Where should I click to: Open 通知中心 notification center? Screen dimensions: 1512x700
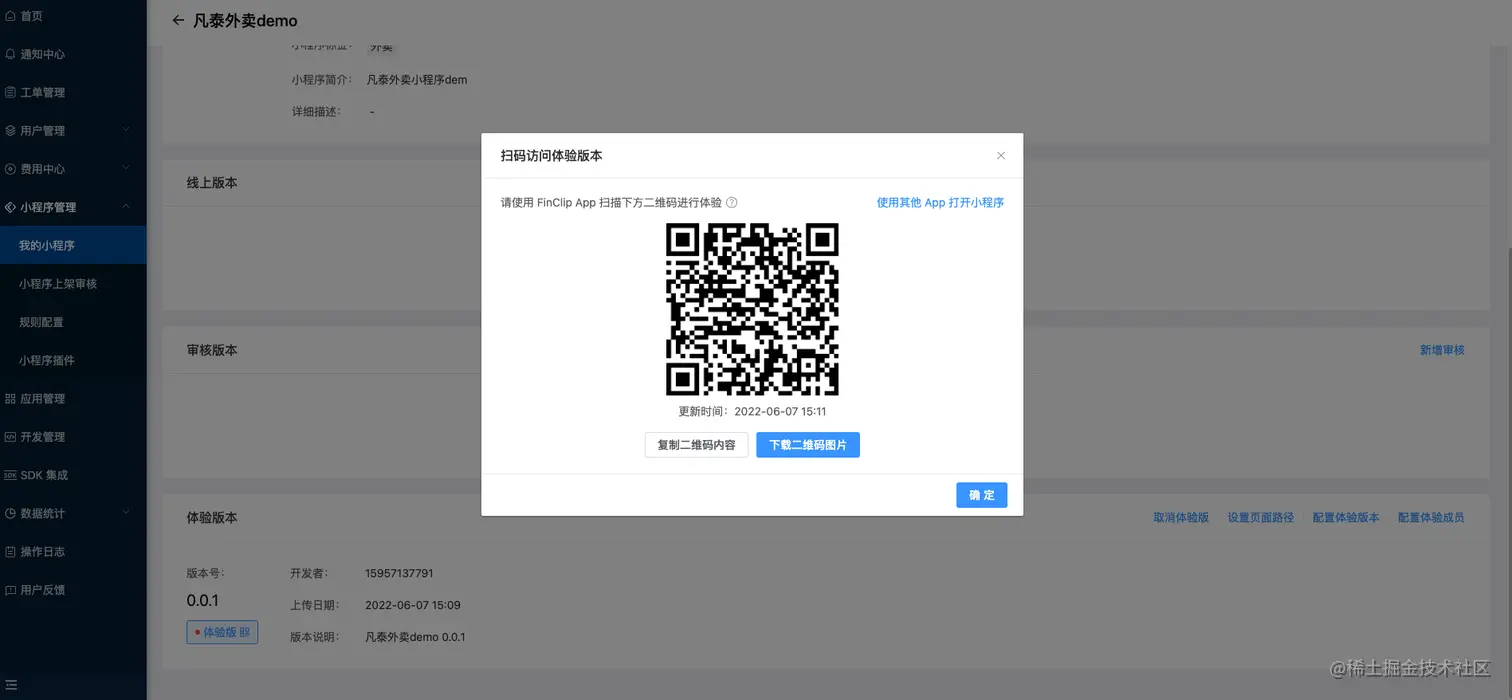point(73,54)
